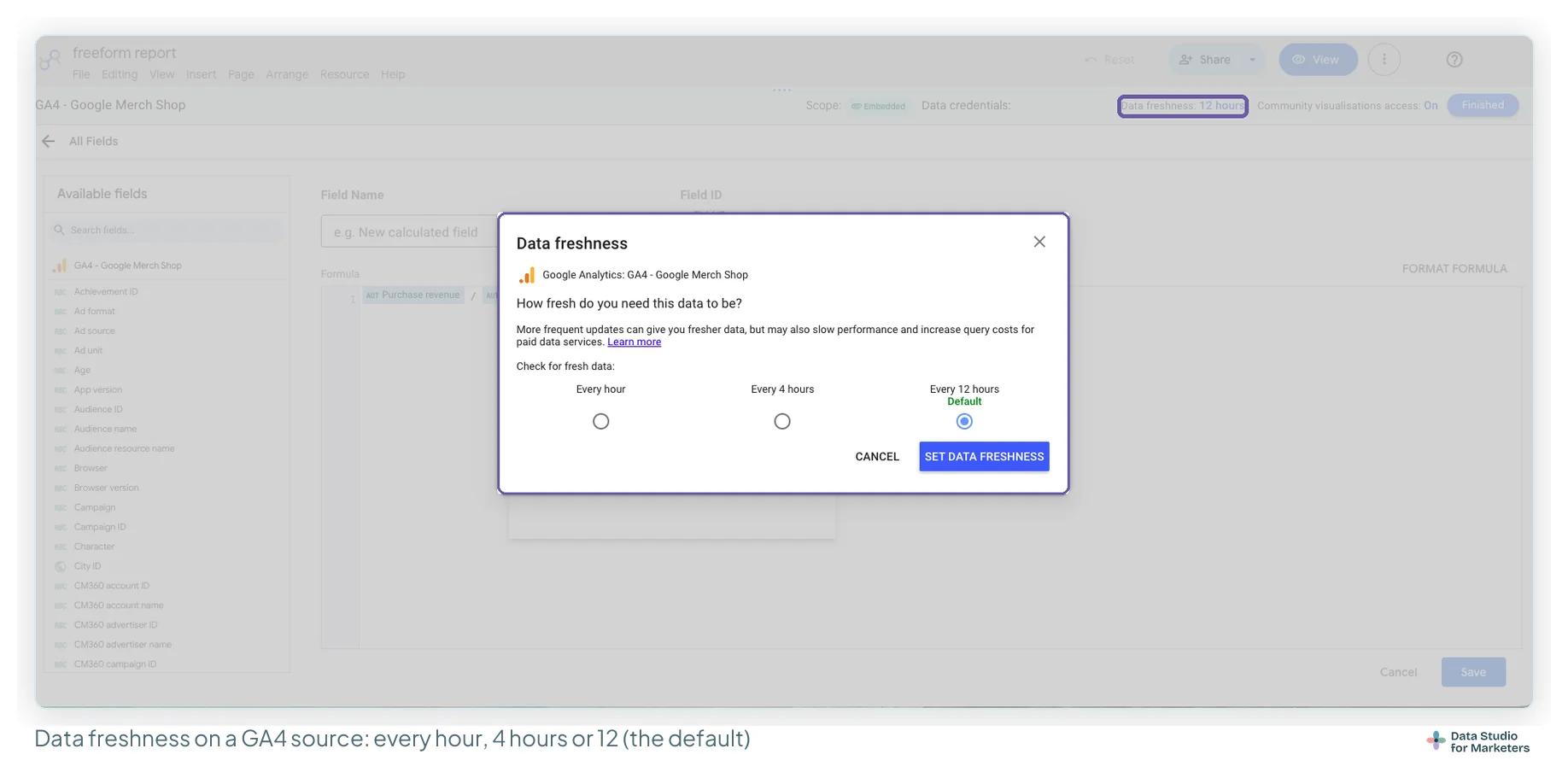Viewport: 1568px width, 772px height.
Task: Click the search fields input box
Action: [167, 230]
